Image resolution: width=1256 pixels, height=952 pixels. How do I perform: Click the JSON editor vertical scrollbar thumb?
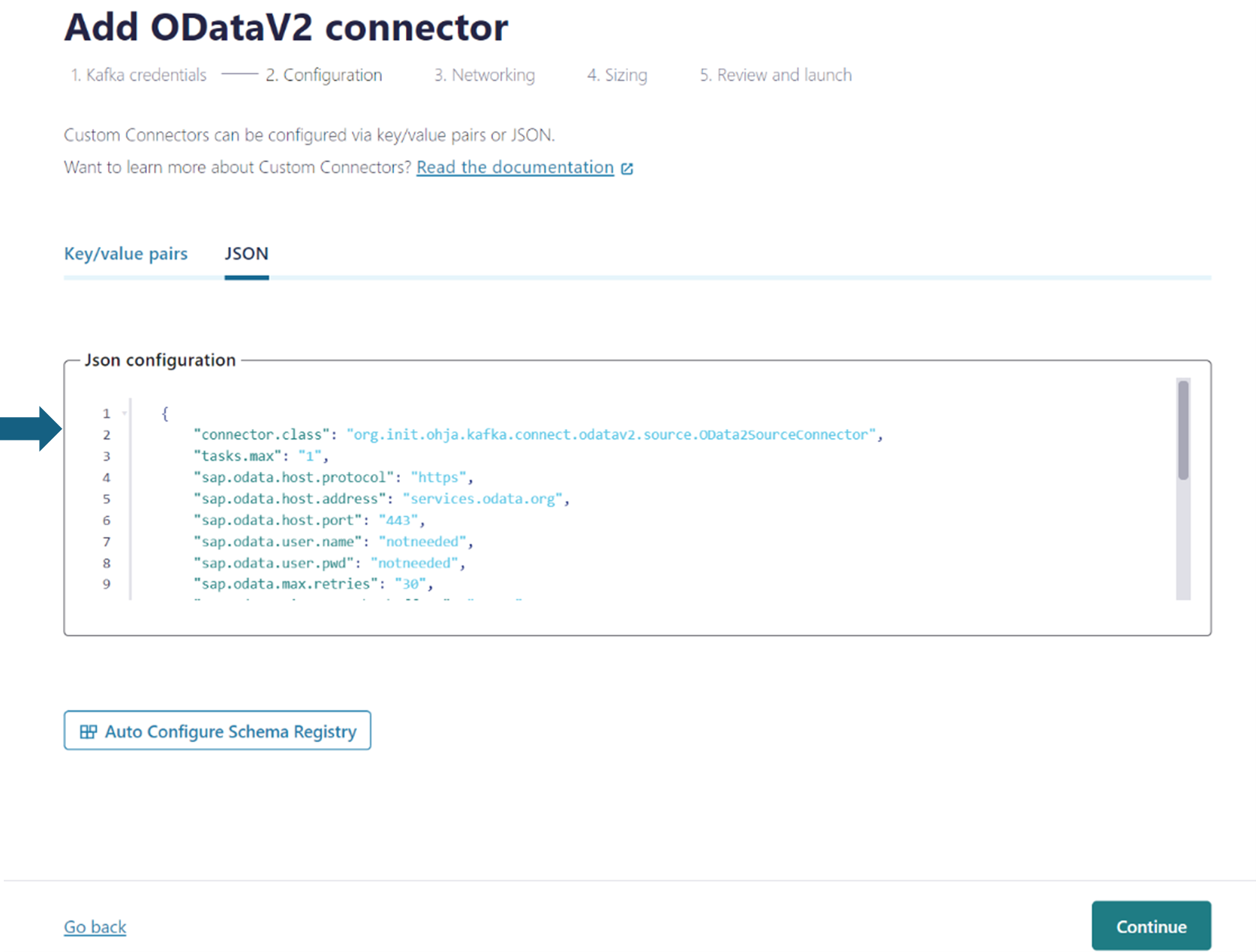(1183, 431)
